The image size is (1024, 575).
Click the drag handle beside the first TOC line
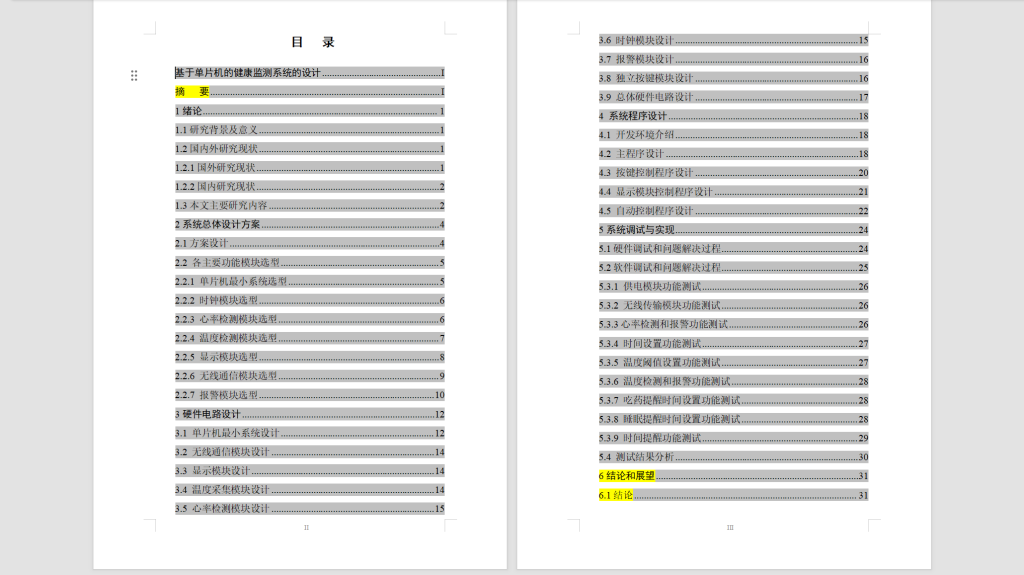(134, 75)
